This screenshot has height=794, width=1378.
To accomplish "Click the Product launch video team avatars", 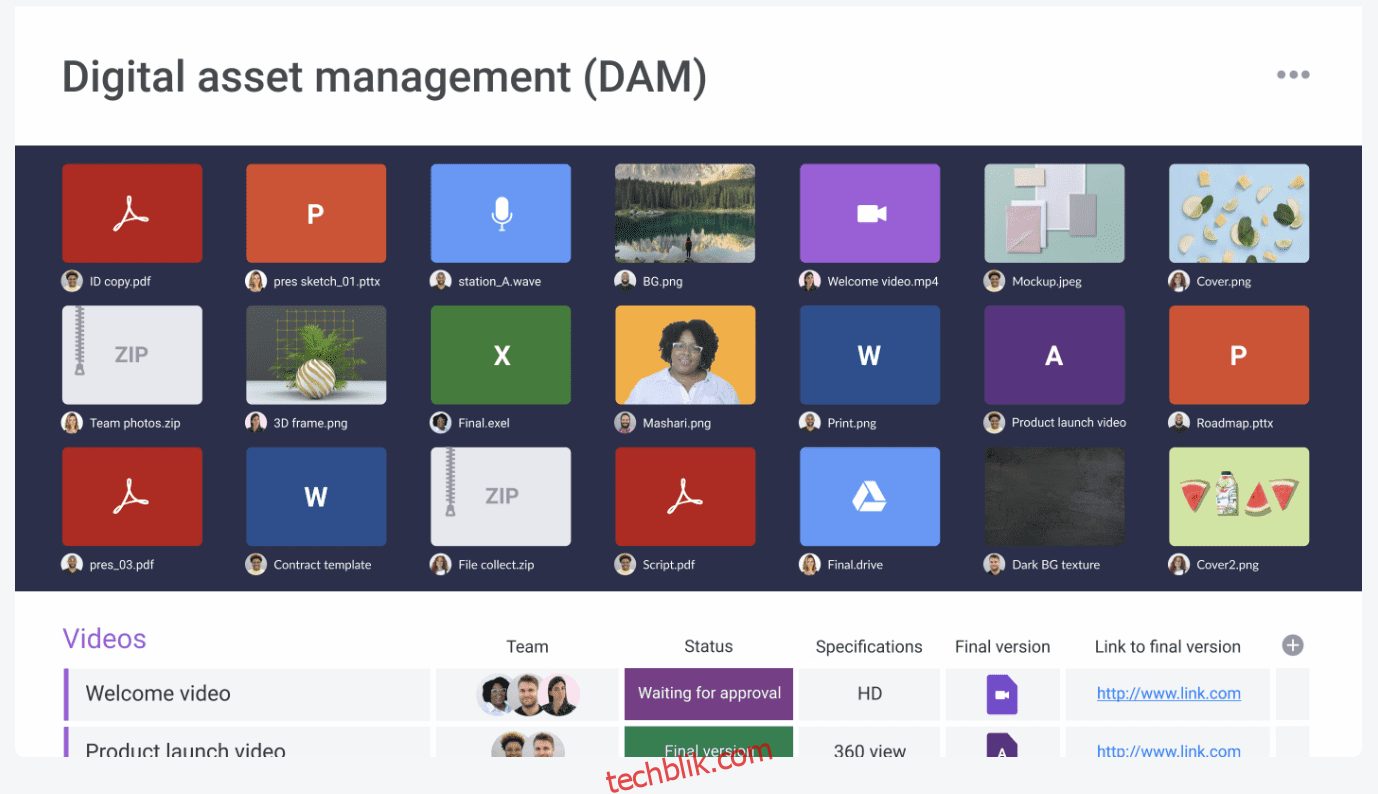I will click(528, 746).
